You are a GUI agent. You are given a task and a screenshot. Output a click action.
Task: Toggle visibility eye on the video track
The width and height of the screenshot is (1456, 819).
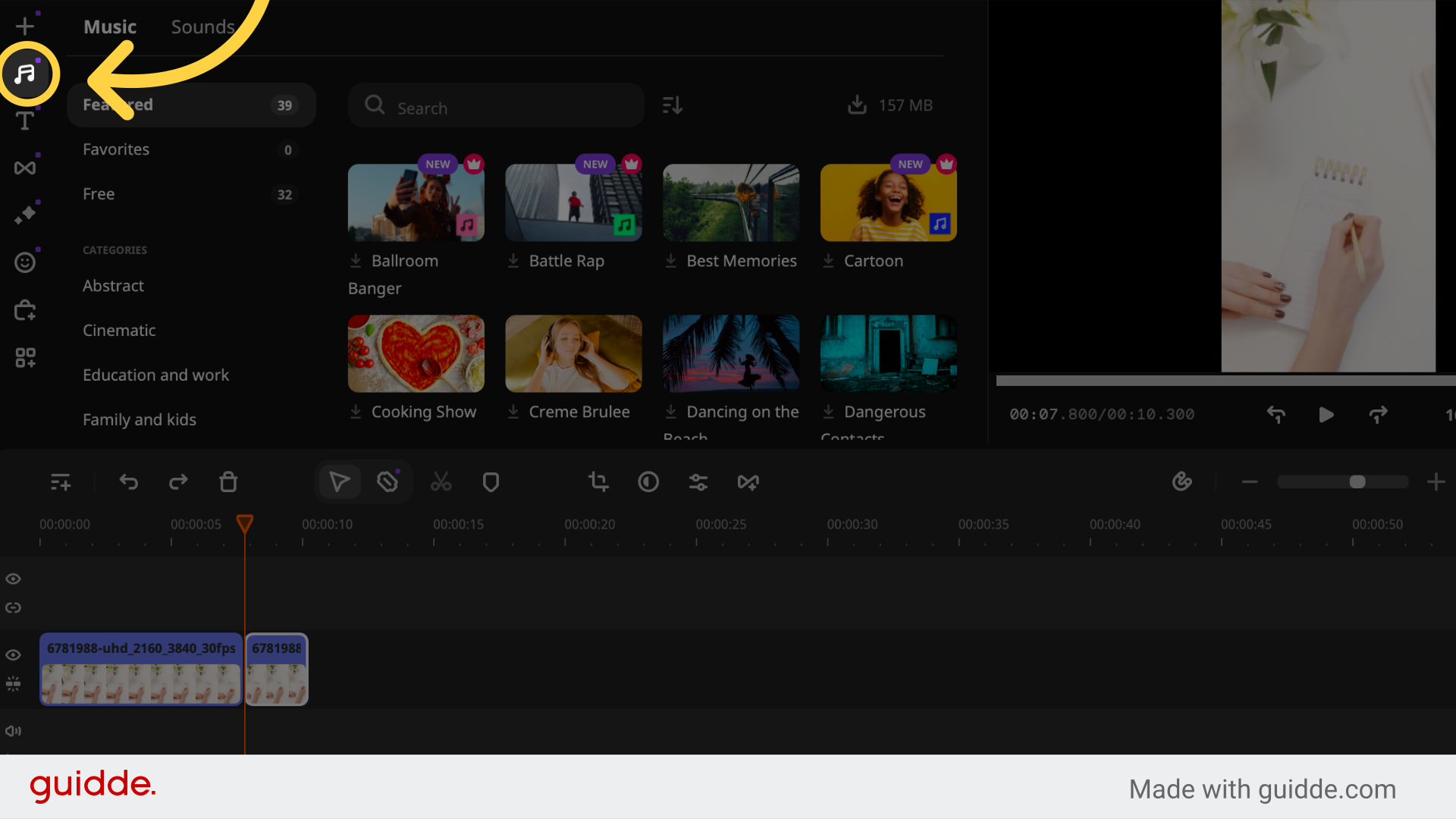[13, 654]
